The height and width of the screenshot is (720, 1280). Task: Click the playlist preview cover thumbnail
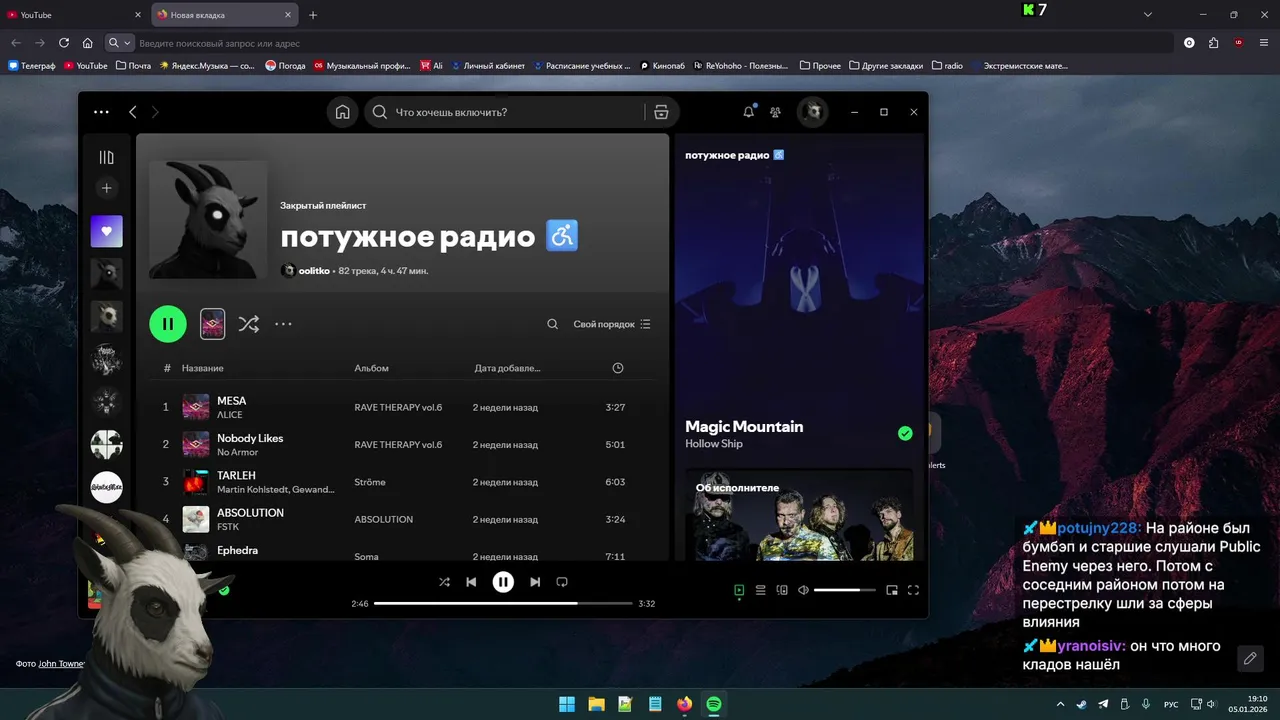[x=212, y=324]
